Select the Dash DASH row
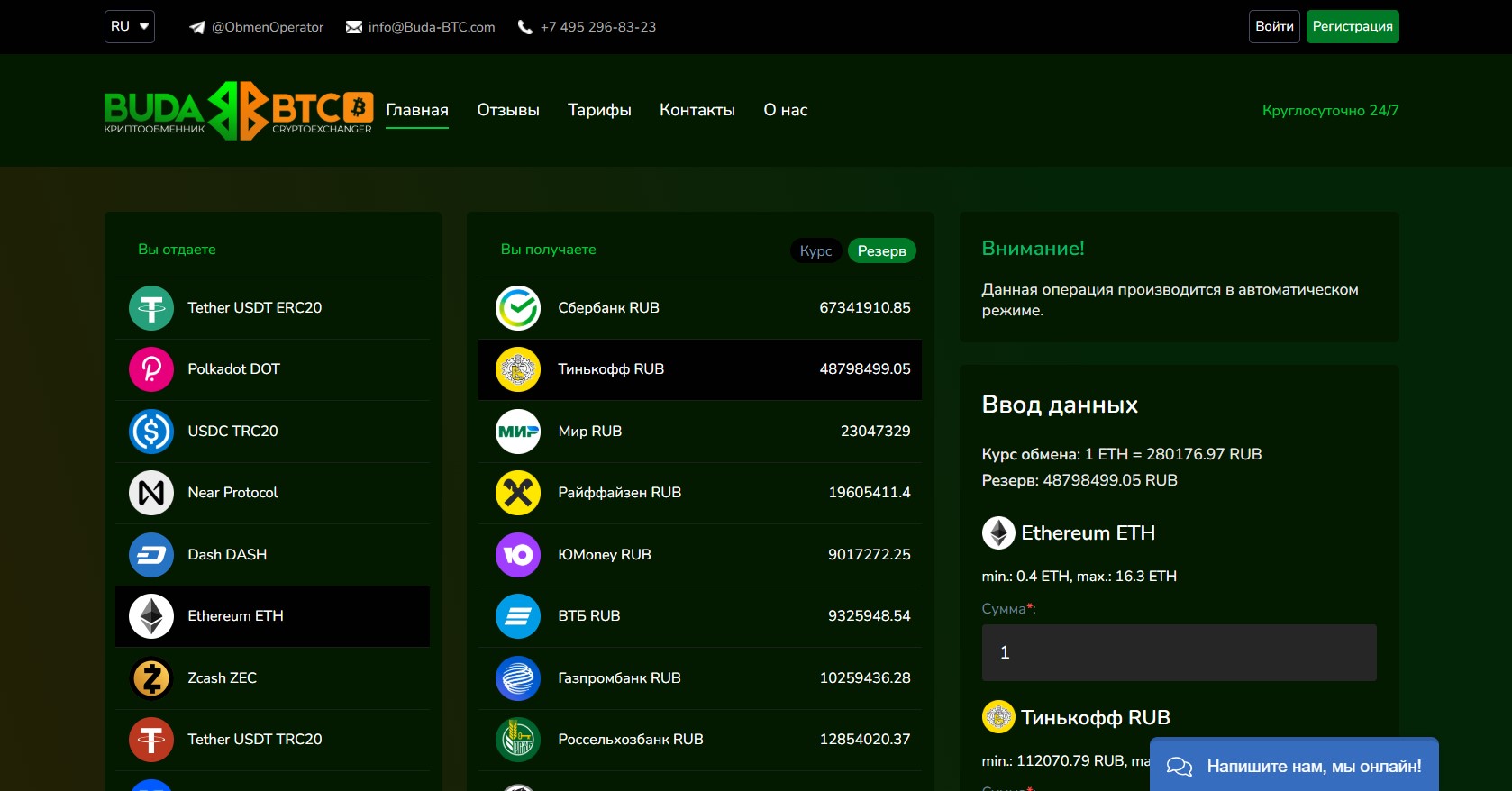The height and width of the screenshot is (791, 1512). [272, 555]
